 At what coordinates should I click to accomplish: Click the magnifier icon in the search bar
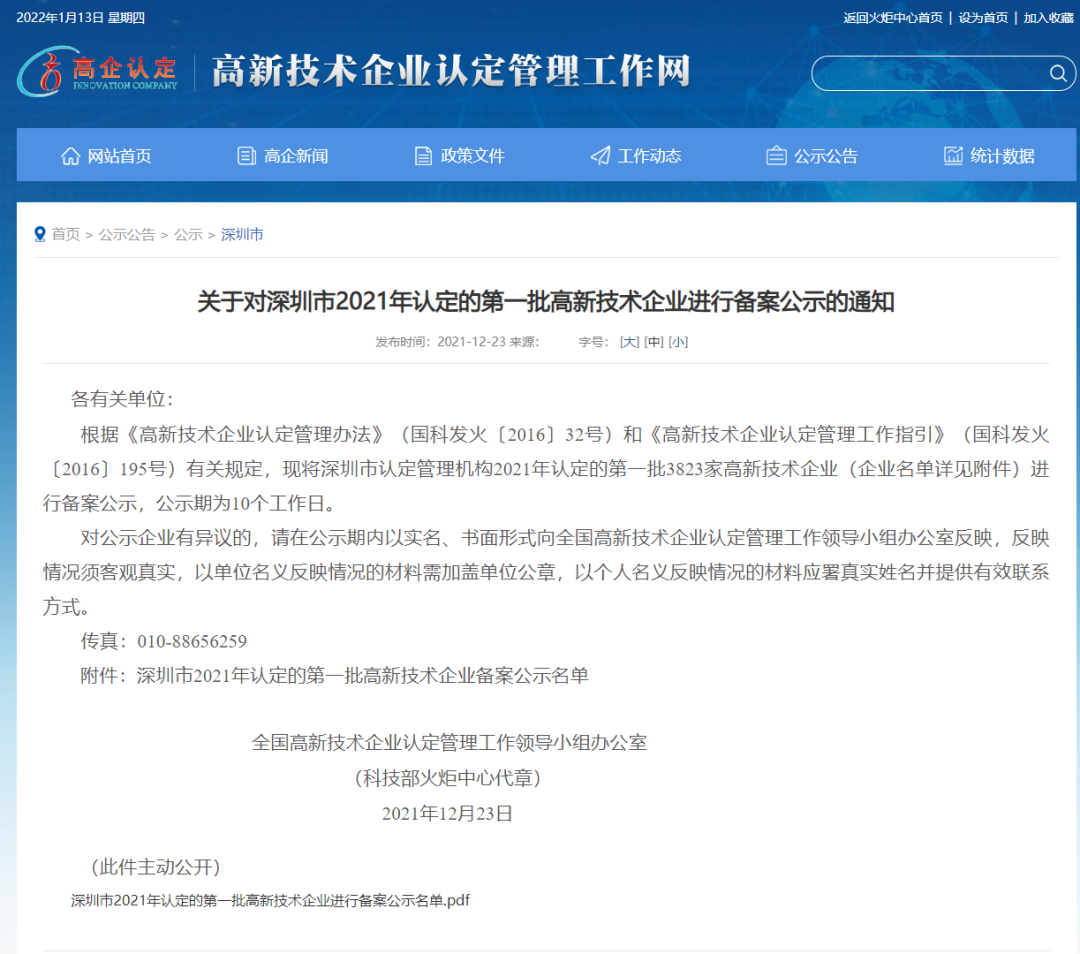(x=1058, y=73)
